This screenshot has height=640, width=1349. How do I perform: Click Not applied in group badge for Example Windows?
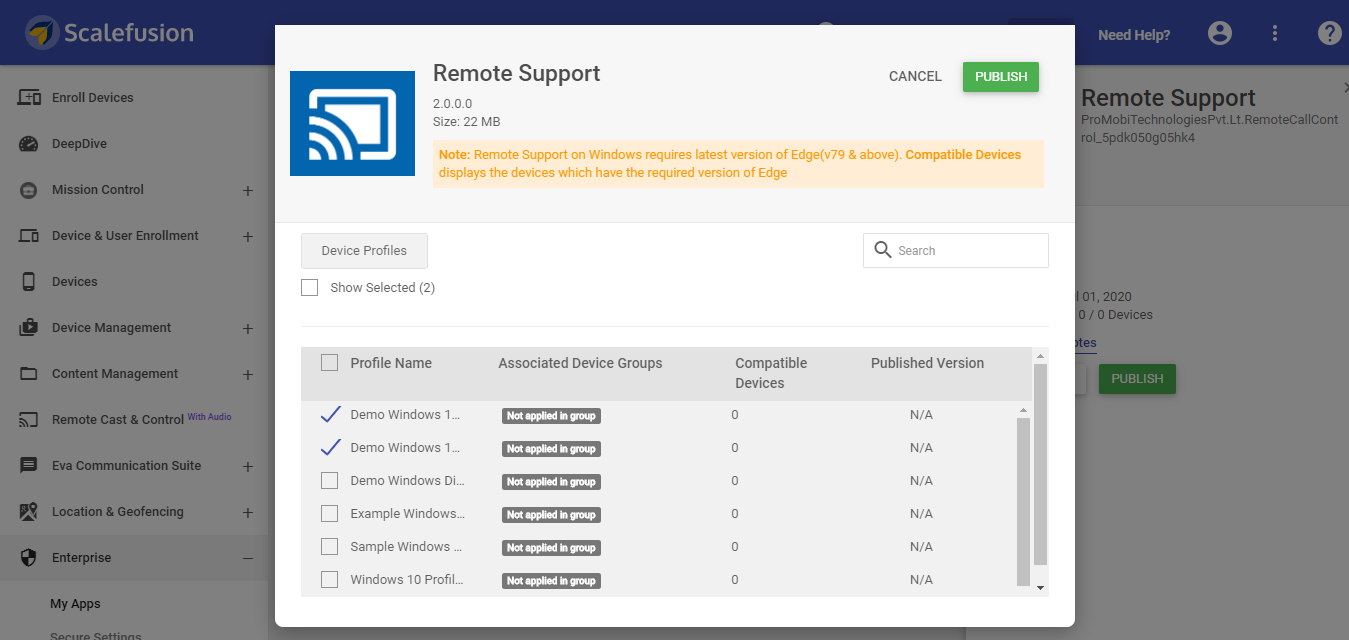click(x=551, y=515)
